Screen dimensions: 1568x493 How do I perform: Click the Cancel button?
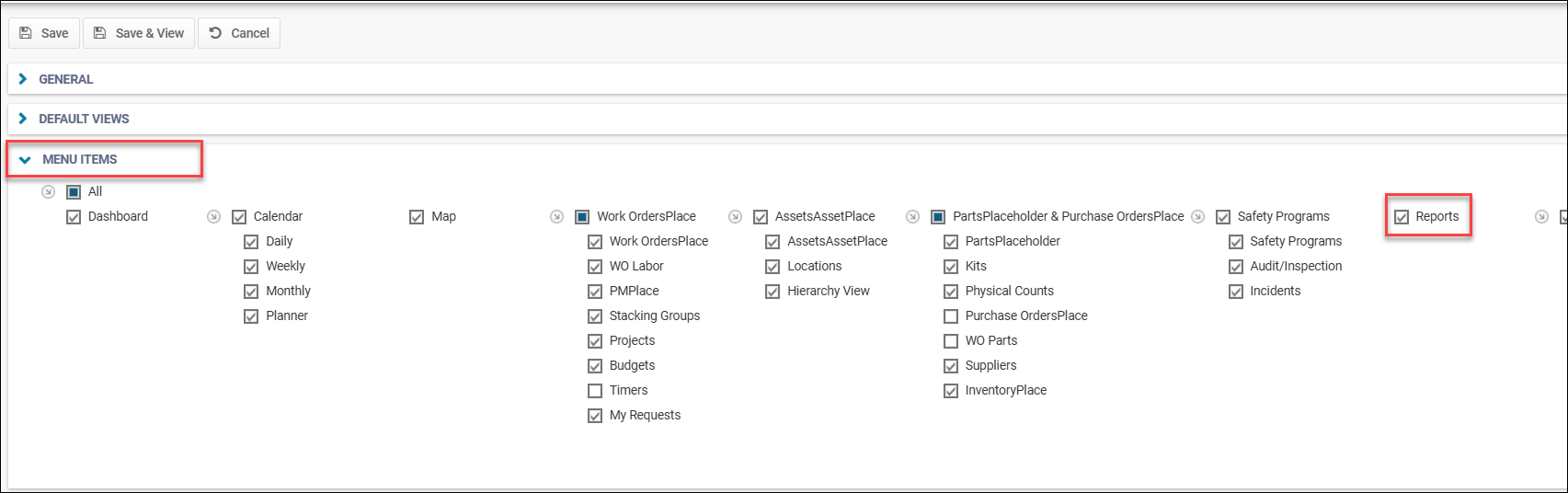coord(239,33)
